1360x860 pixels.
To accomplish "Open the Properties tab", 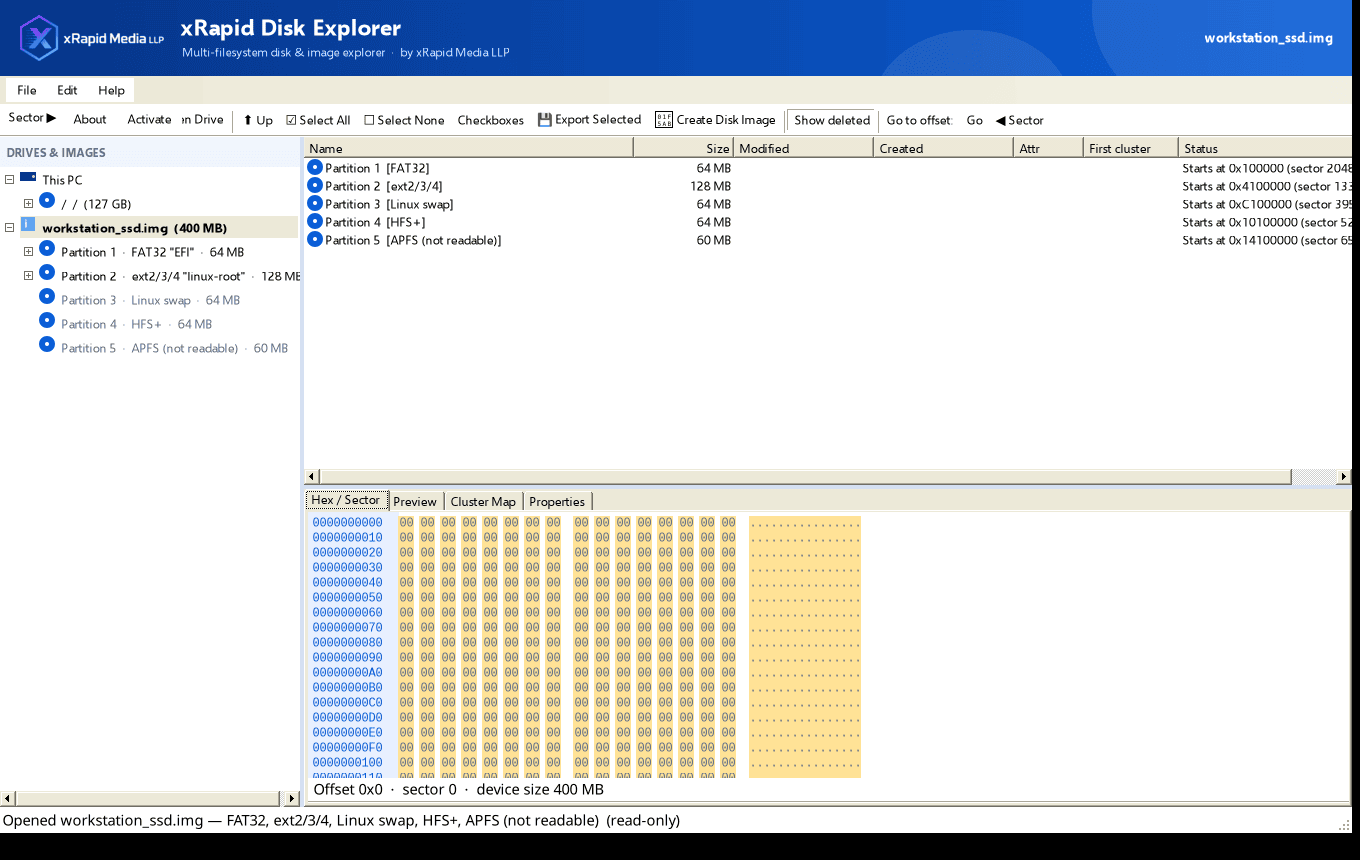I will coord(557,501).
